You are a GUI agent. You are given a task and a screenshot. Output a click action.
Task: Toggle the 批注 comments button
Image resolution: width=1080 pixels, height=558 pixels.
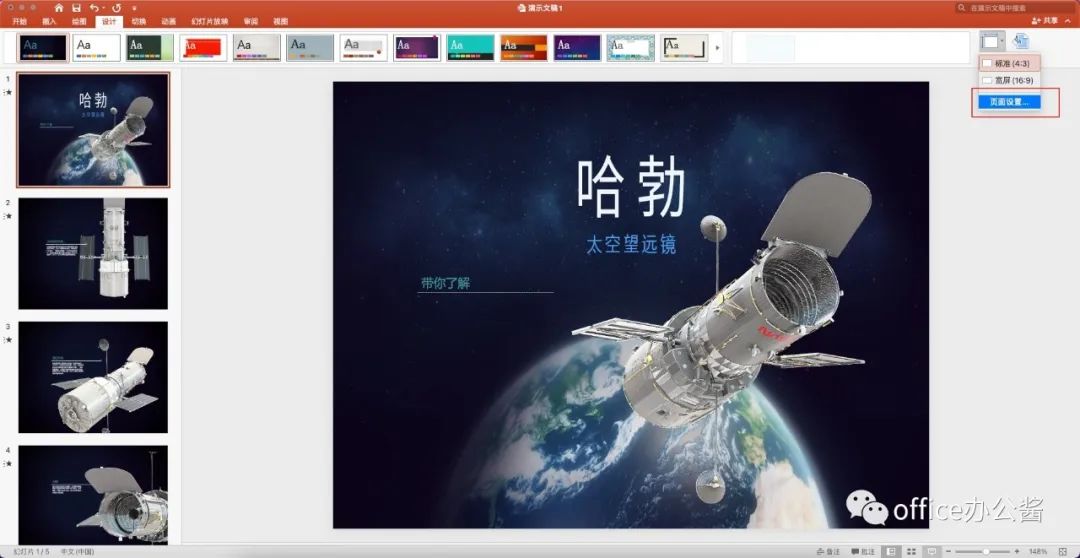(862, 552)
